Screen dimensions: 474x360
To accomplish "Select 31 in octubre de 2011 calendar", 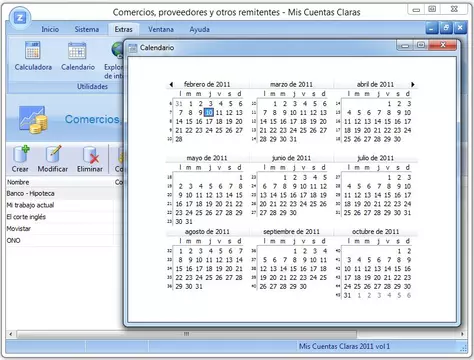I will pos(347,295).
